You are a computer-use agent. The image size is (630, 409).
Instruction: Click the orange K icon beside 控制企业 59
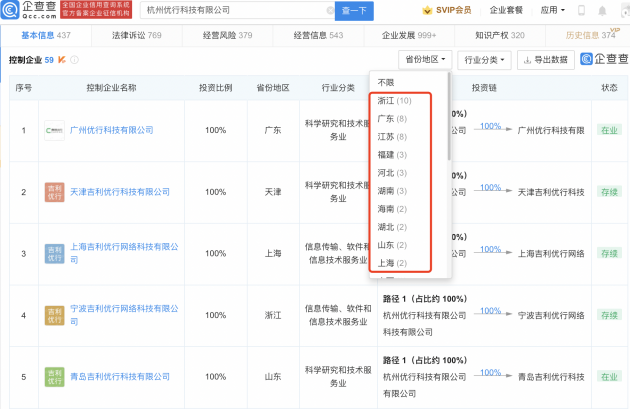61,60
